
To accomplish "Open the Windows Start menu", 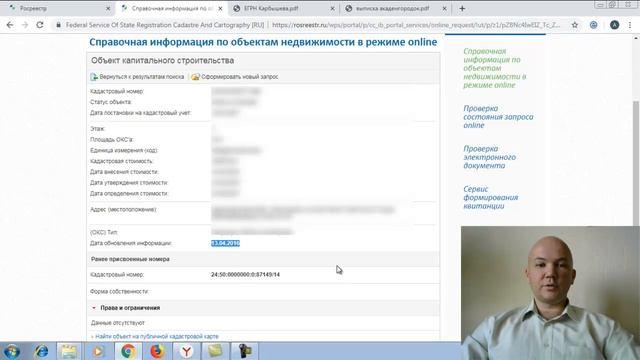I will pyautogui.click(x=12, y=351).
